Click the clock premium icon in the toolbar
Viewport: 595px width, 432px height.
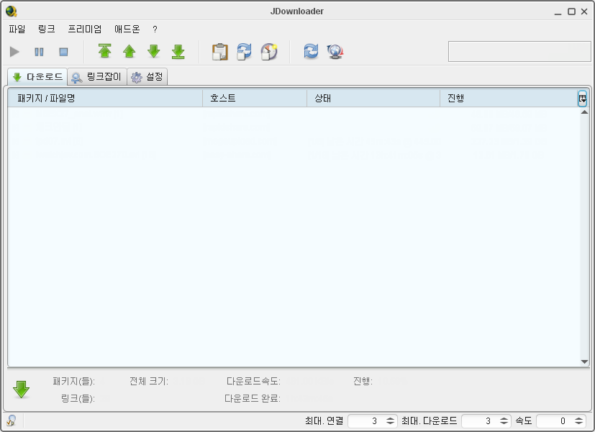[269, 52]
